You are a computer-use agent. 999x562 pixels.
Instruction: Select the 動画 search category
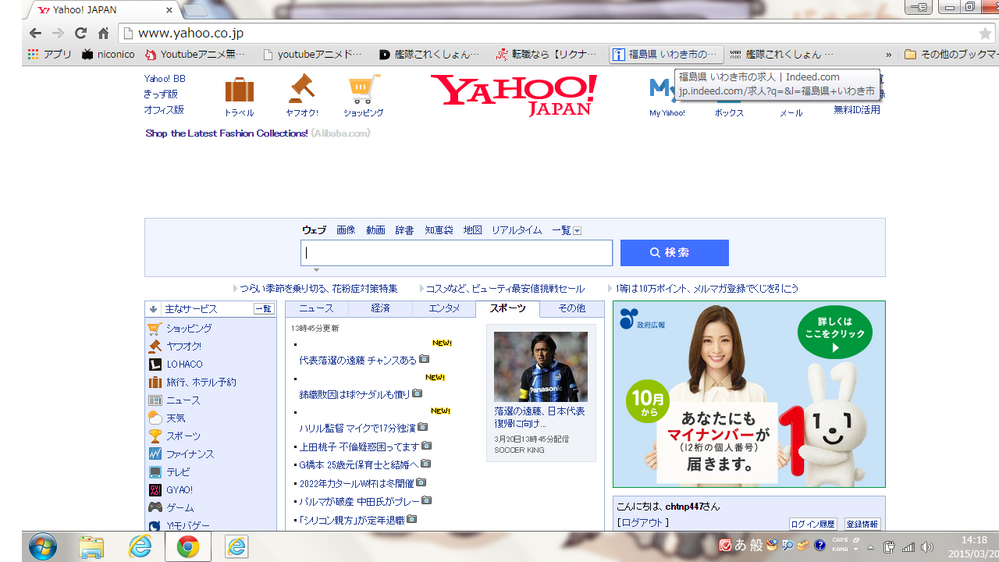375,230
